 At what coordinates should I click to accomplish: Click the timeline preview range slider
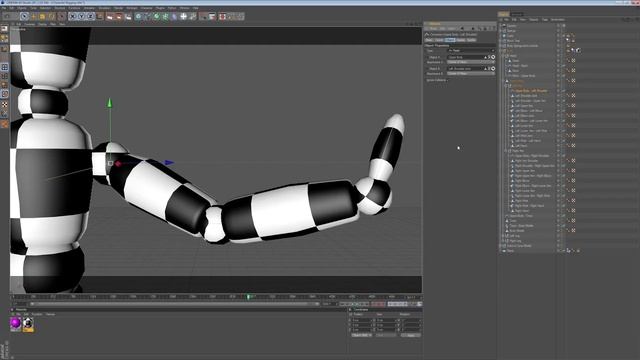175,304
